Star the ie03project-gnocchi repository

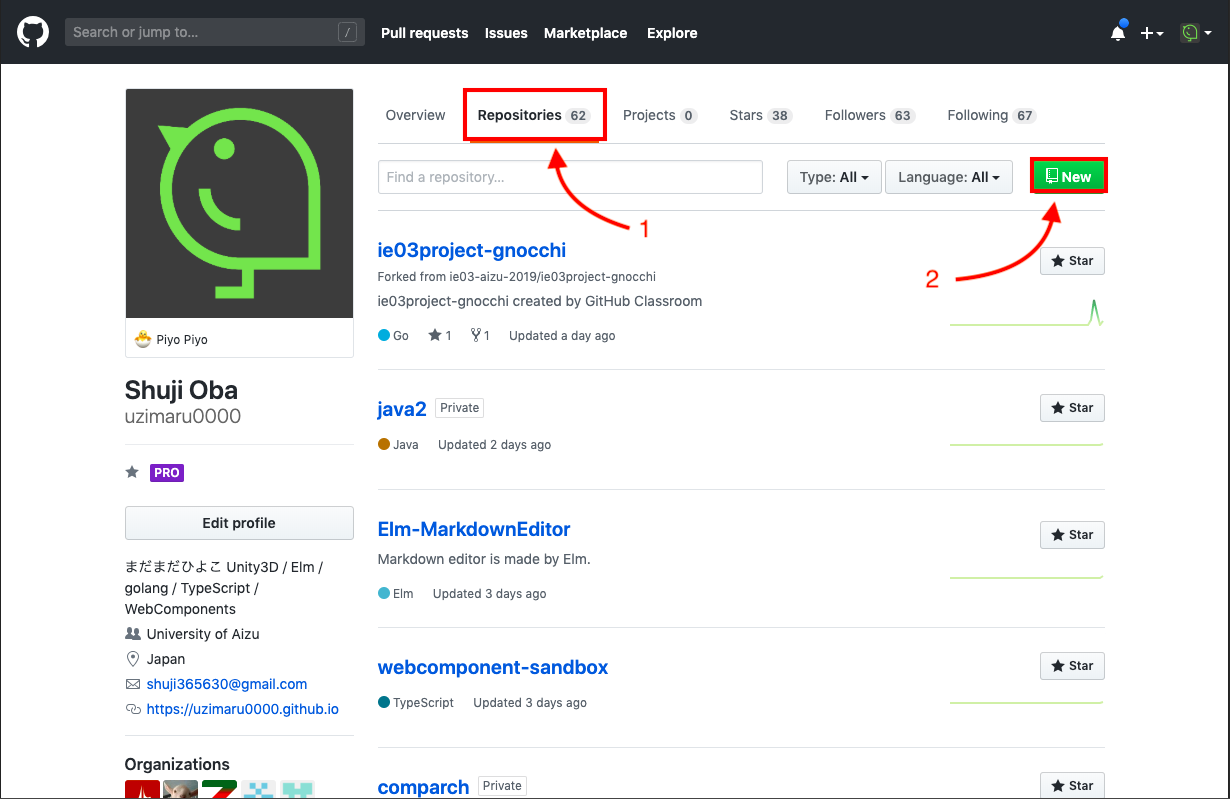tap(1072, 261)
